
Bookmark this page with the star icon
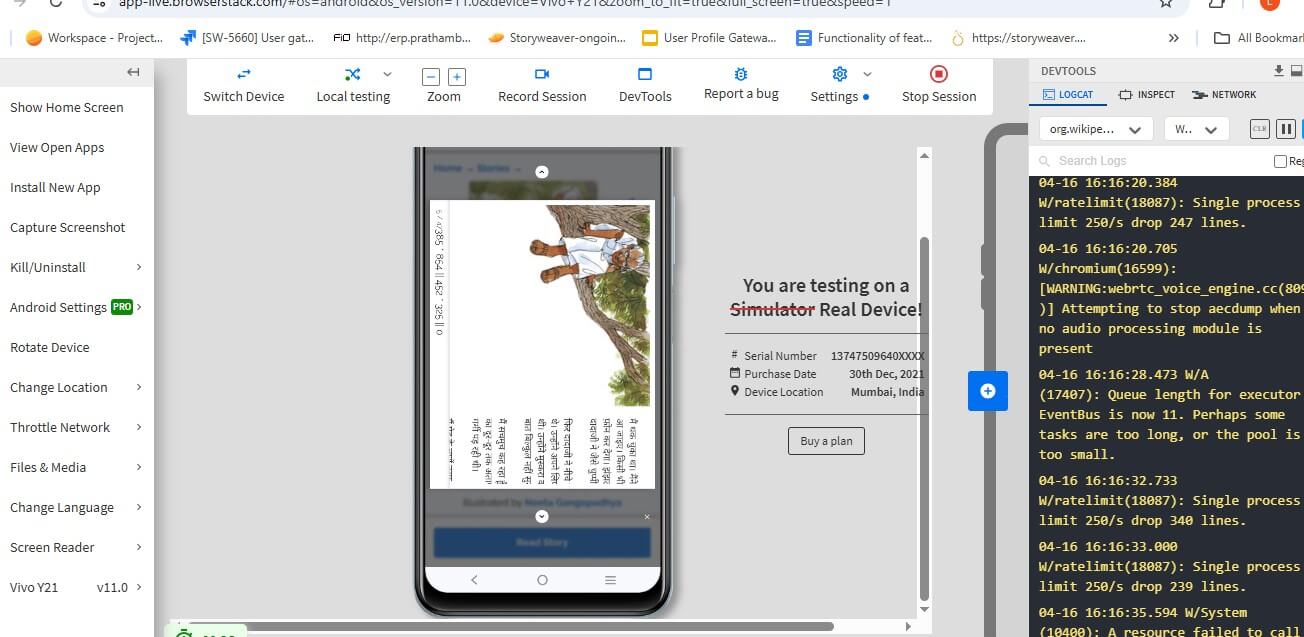(x=1166, y=4)
